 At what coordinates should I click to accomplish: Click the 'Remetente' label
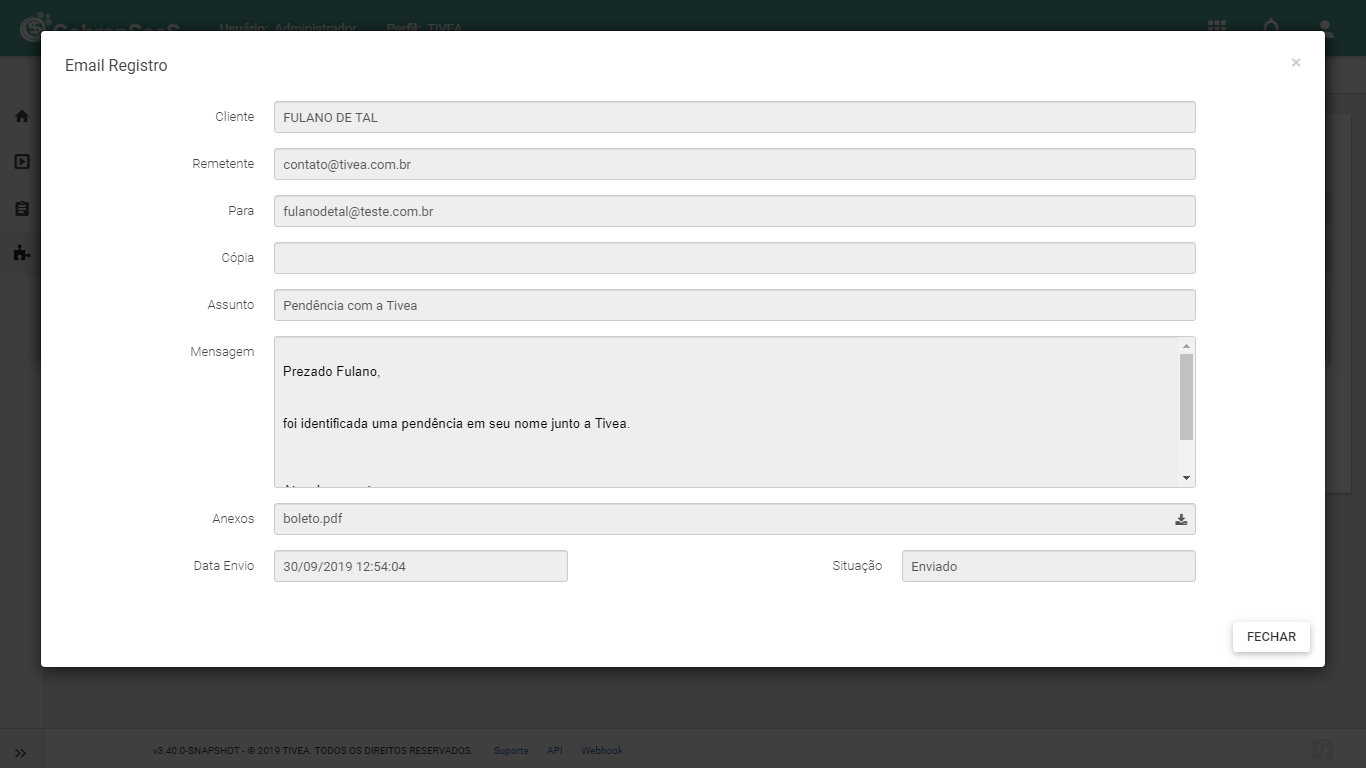pyautogui.click(x=223, y=164)
